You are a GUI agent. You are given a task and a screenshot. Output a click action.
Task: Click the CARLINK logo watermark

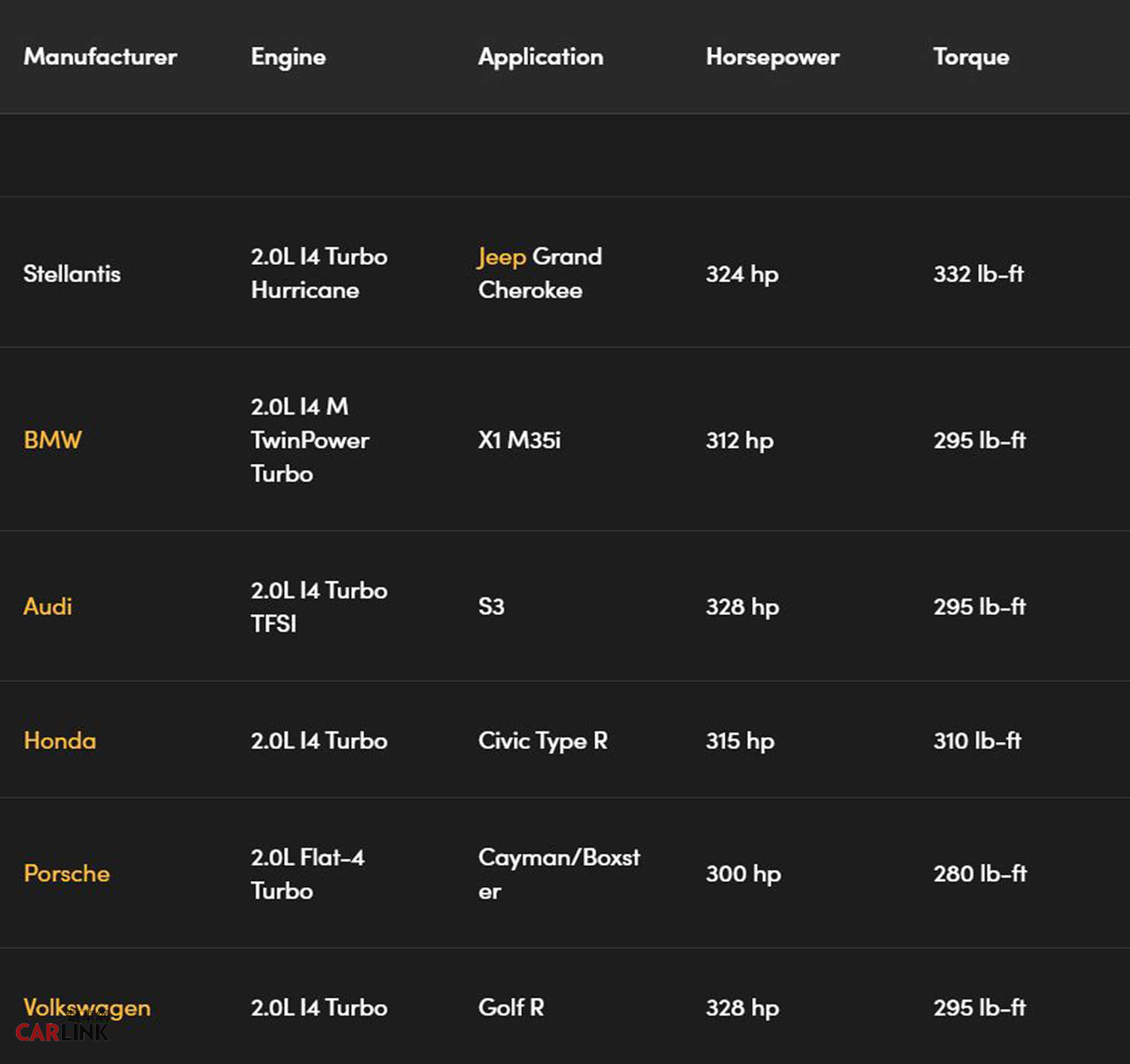62,1031
